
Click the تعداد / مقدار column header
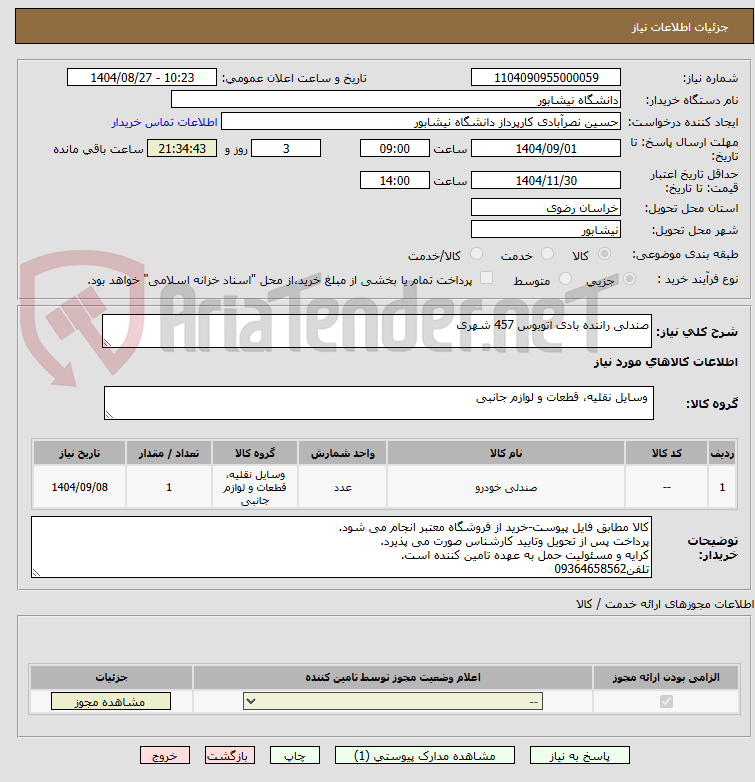pos(169,453)
